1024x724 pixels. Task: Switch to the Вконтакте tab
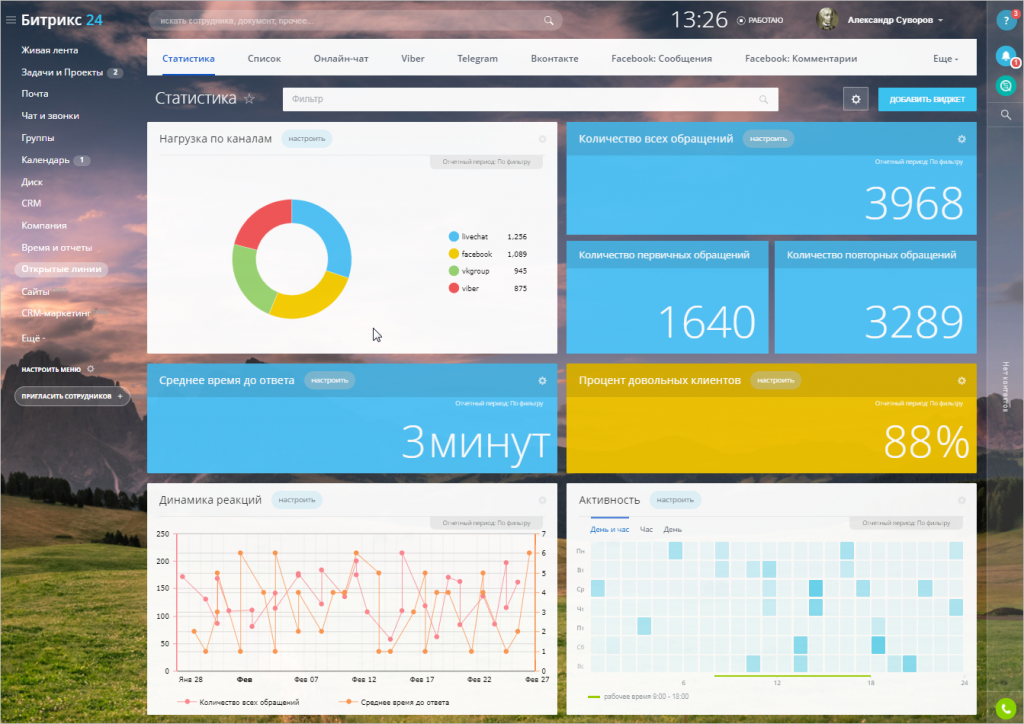tap(554, 58)
